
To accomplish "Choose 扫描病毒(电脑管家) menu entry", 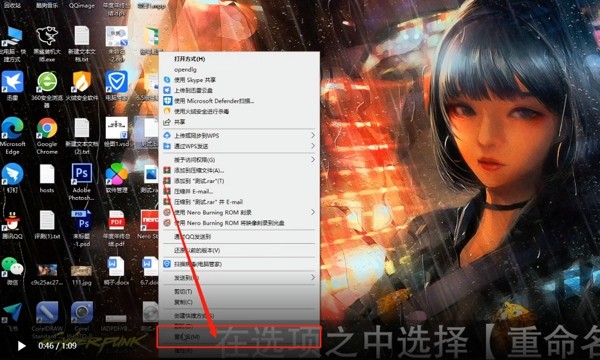I will coord(239,264).
